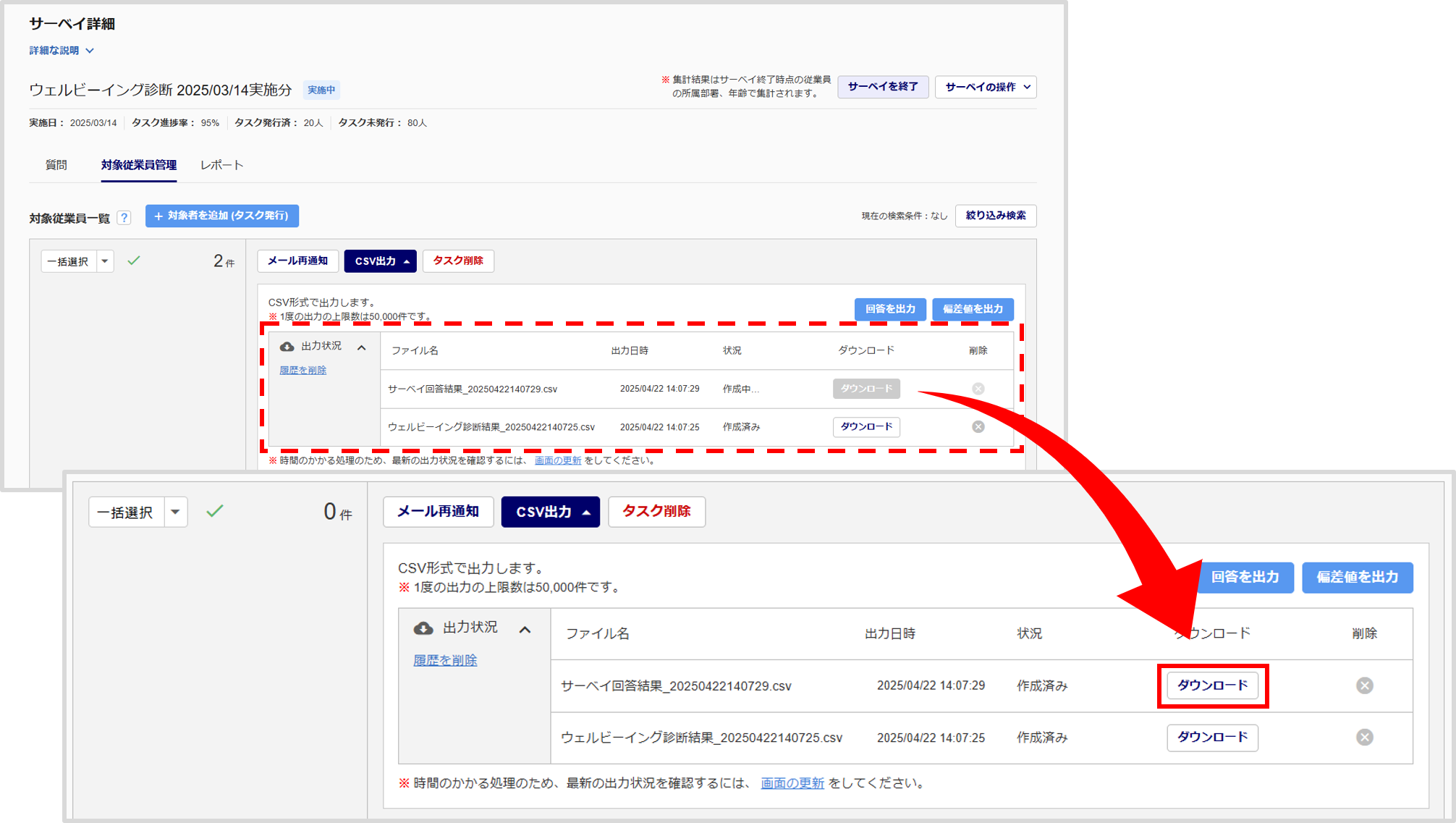
Task: Click file name ウェルビーイング診断結果_20250422140725.csv in lower table
Action: [702, 738]
